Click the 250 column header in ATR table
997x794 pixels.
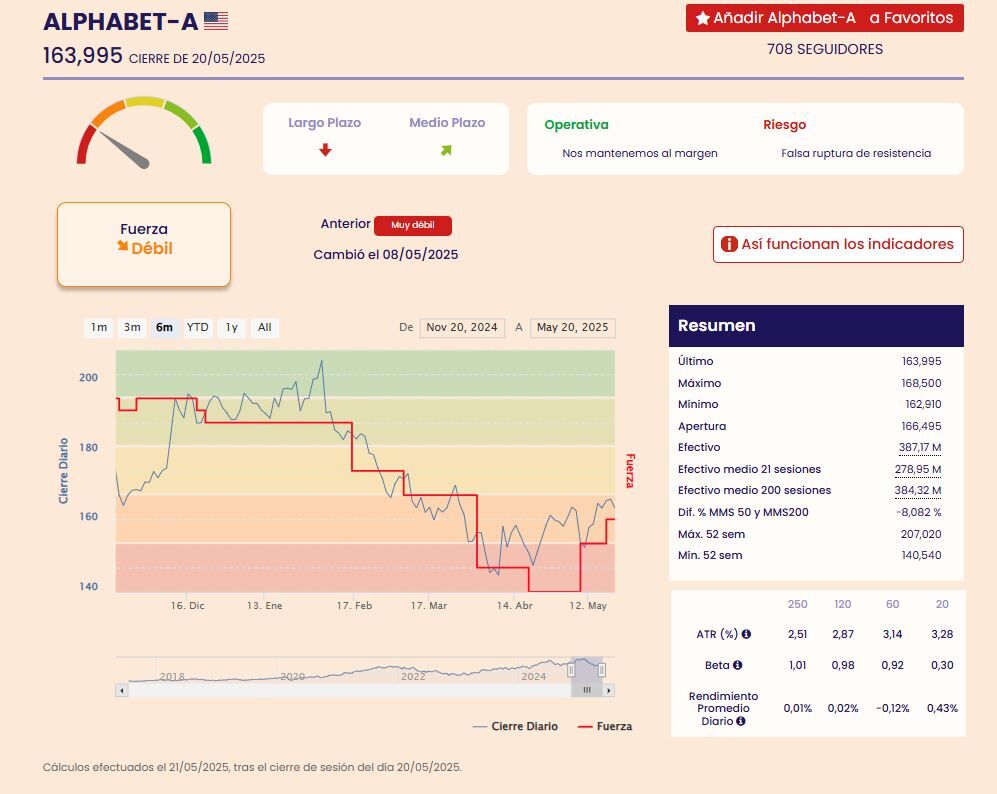click(797, 604)
